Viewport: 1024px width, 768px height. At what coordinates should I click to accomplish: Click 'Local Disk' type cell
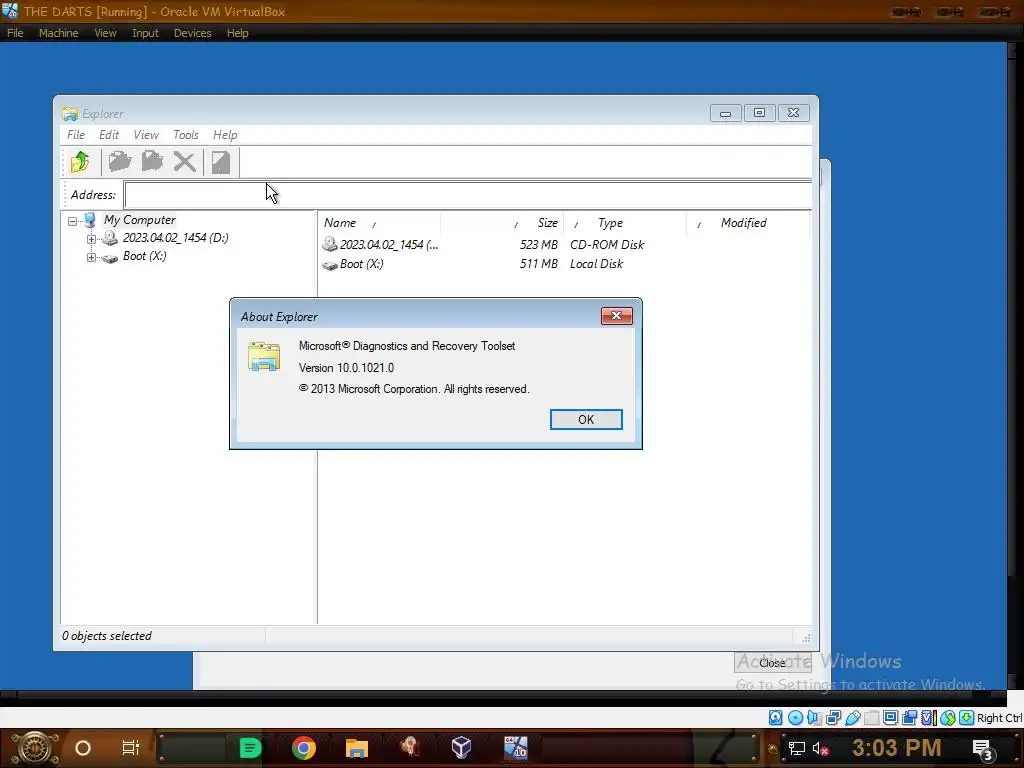[x=596, y=264]
